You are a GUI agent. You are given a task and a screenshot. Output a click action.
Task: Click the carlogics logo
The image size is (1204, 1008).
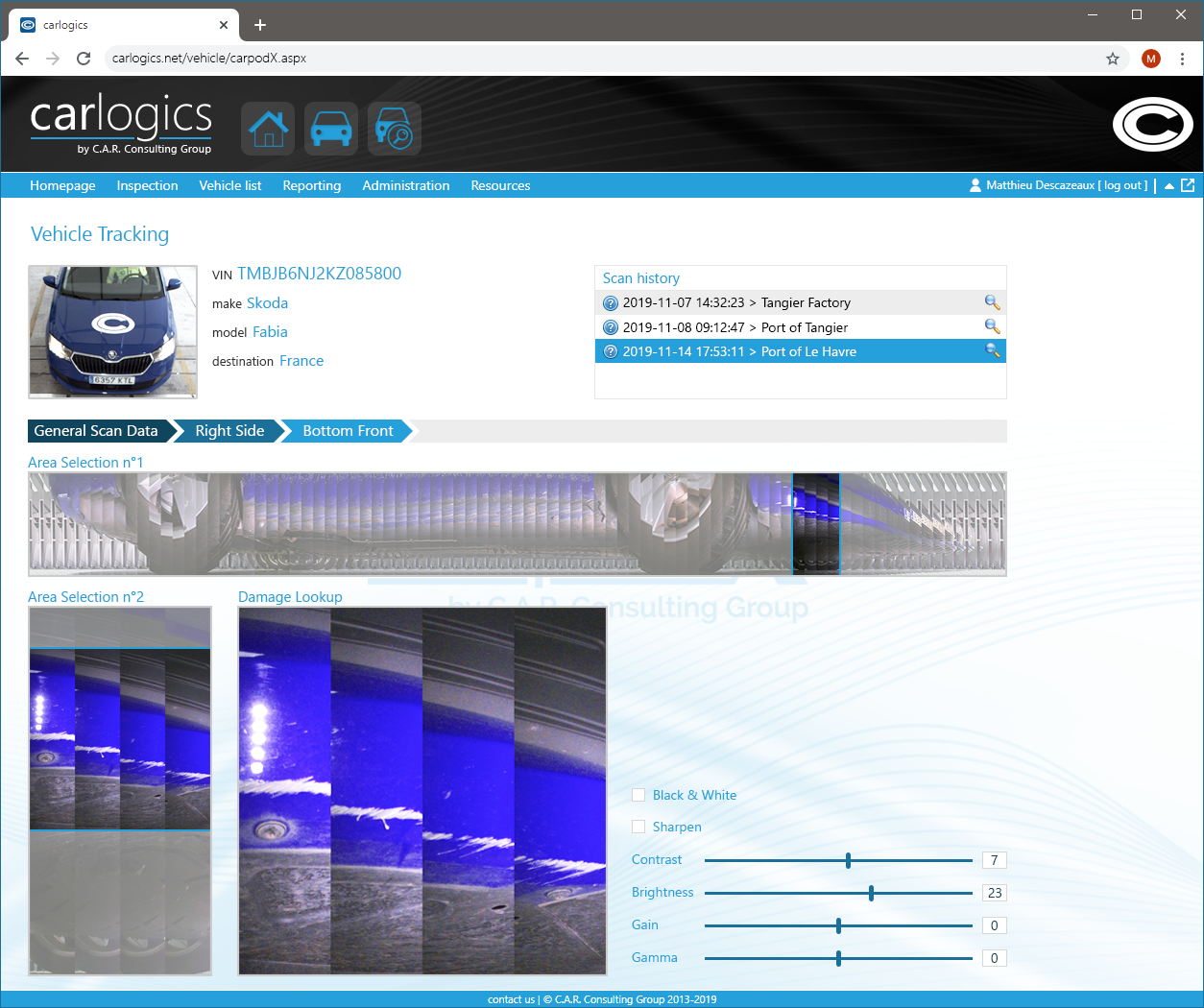(121, 123)
